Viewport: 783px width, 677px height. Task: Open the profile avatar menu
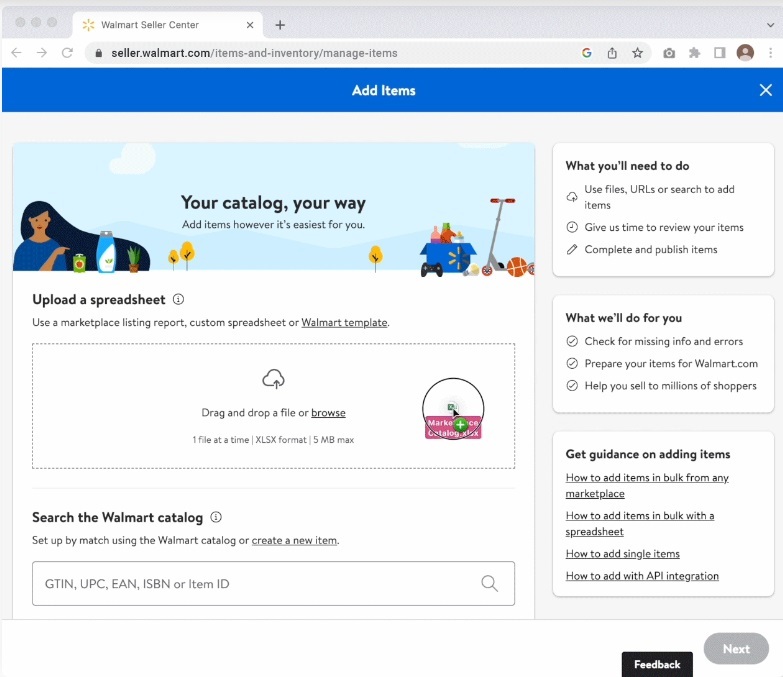[745, 53]
